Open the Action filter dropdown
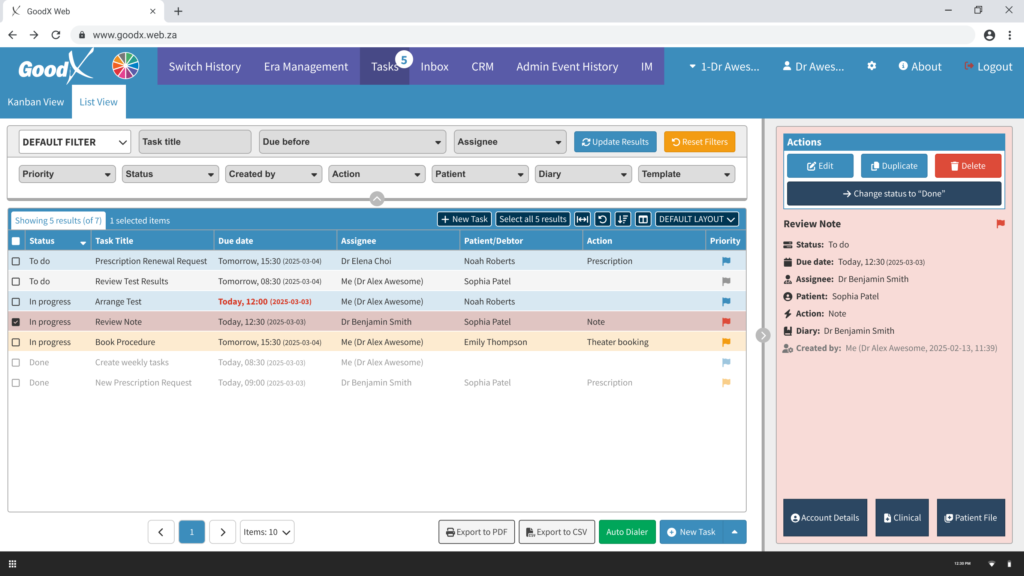This screenshot has width=1024, height=576. pos(376,174)
